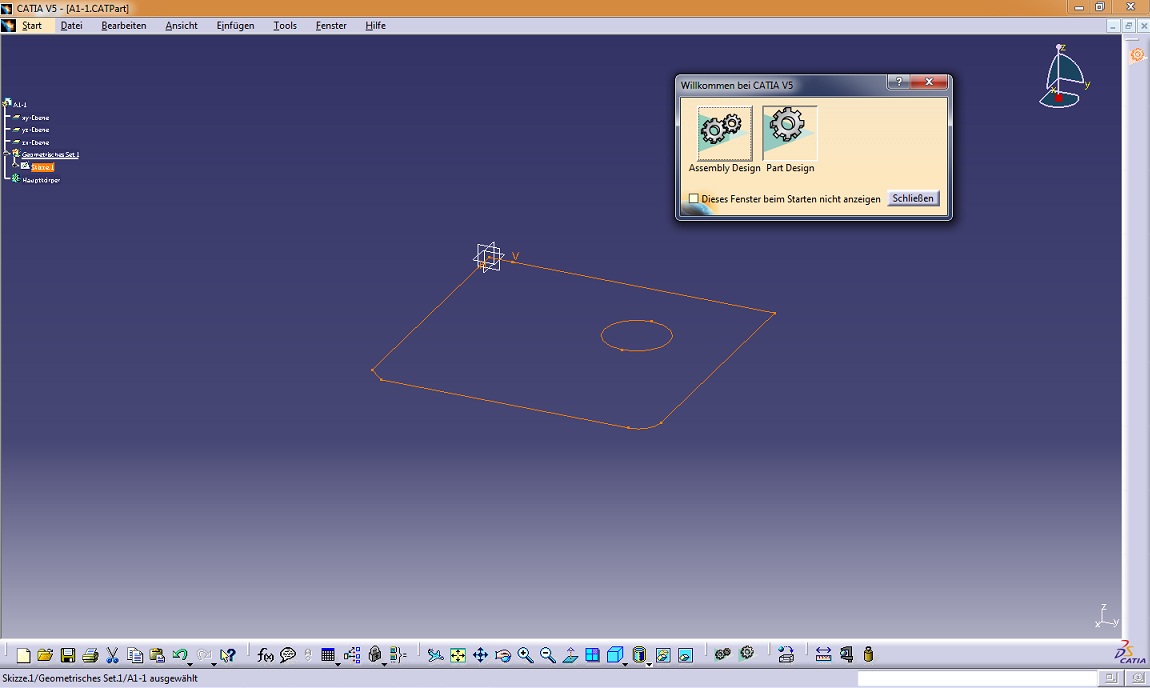
Task: Open the Datei menu
Action: click(x=71, y=26)
